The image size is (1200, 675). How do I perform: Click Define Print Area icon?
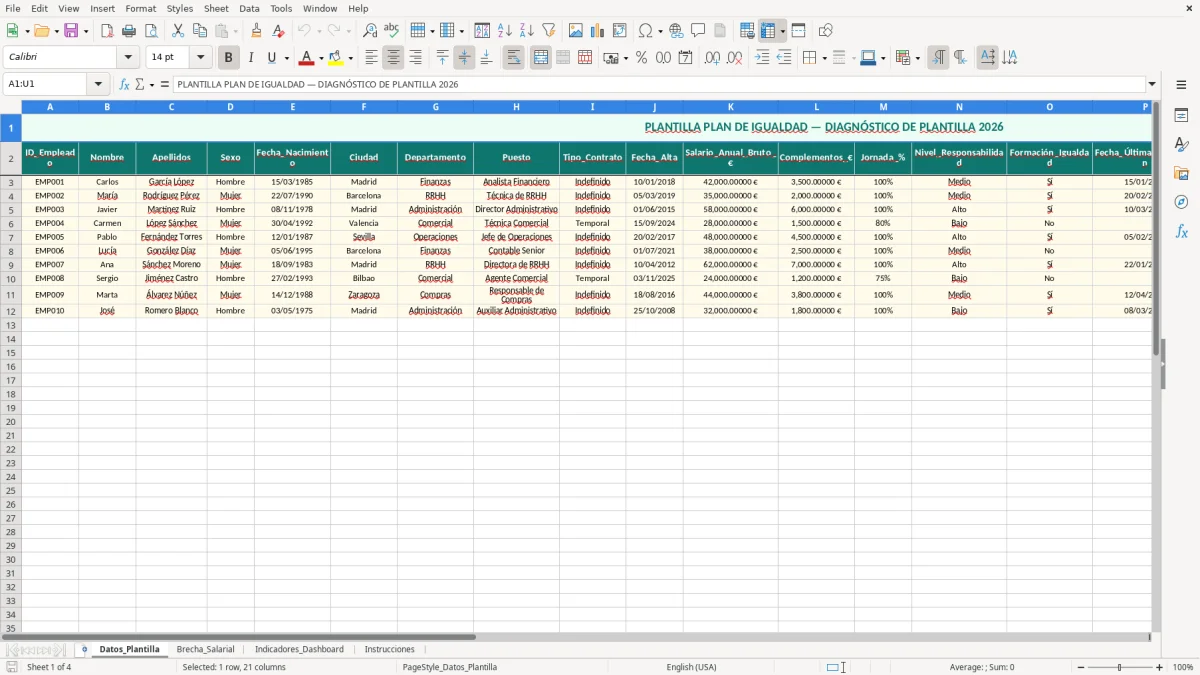point(747,31)
